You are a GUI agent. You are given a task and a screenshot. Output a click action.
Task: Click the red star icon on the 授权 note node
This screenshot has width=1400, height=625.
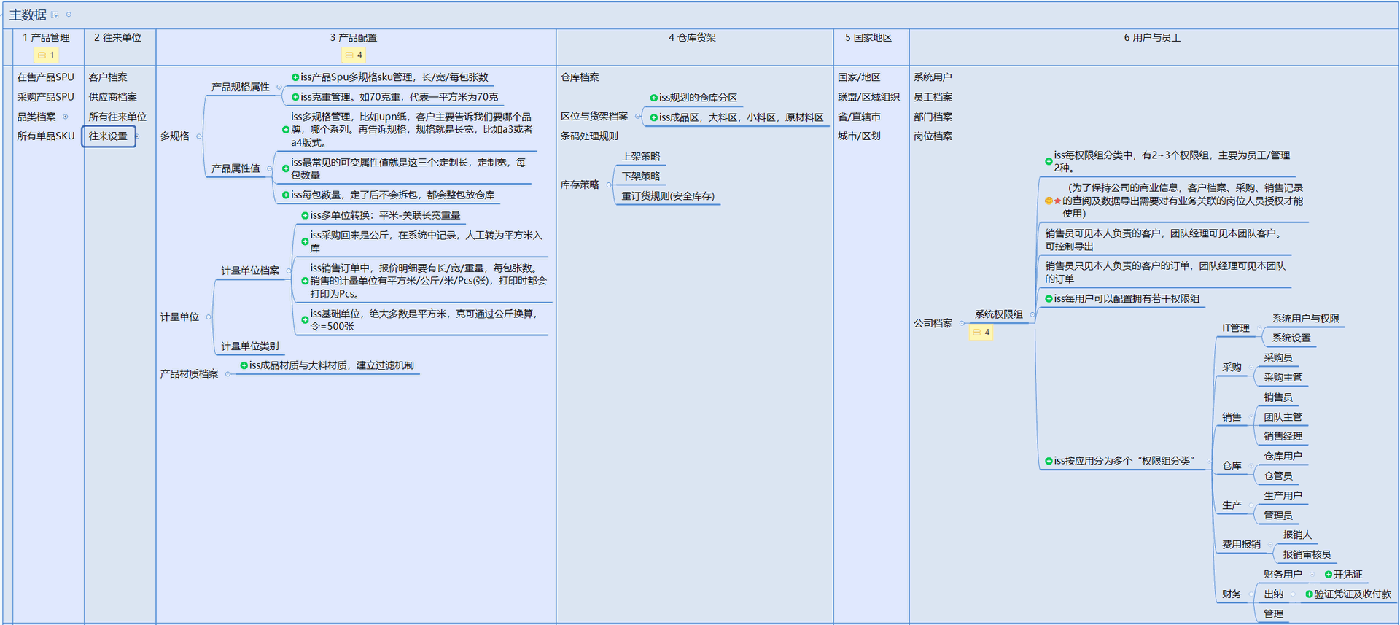1057,200
